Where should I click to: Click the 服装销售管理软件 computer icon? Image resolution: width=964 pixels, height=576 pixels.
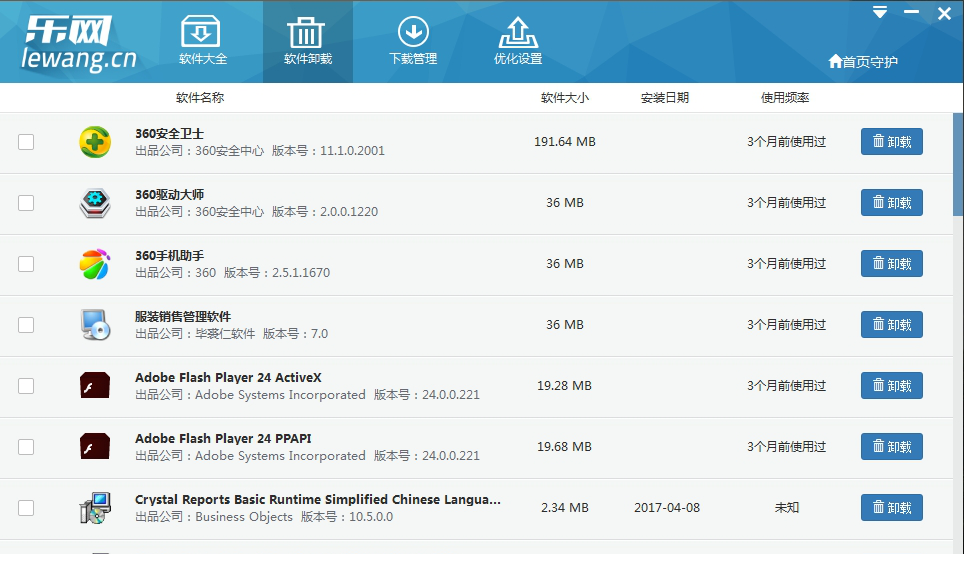click(95, 325)
